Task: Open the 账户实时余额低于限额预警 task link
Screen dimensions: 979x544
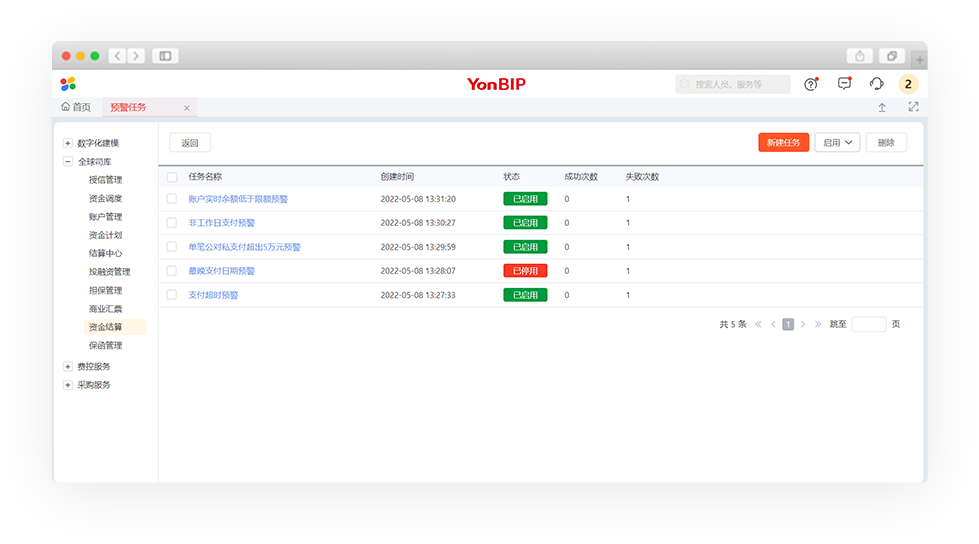Action: coord(238,199)
